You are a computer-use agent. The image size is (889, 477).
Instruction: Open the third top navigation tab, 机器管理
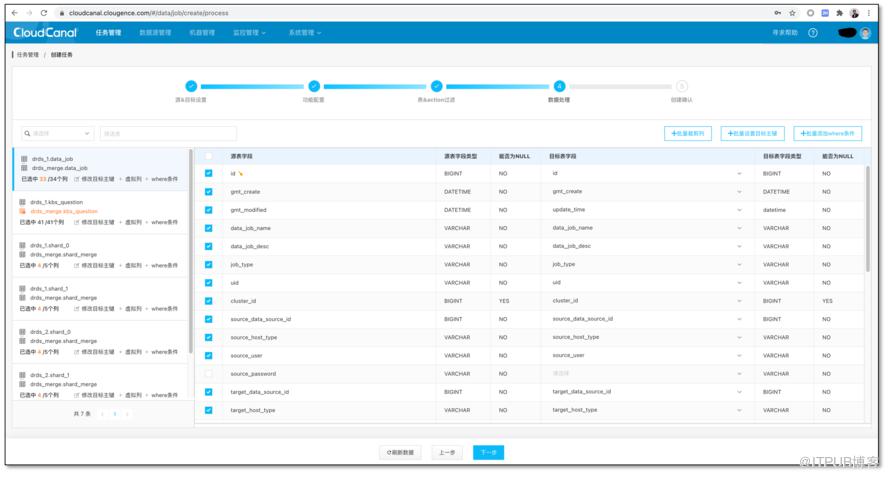click(x=202, y=33)
